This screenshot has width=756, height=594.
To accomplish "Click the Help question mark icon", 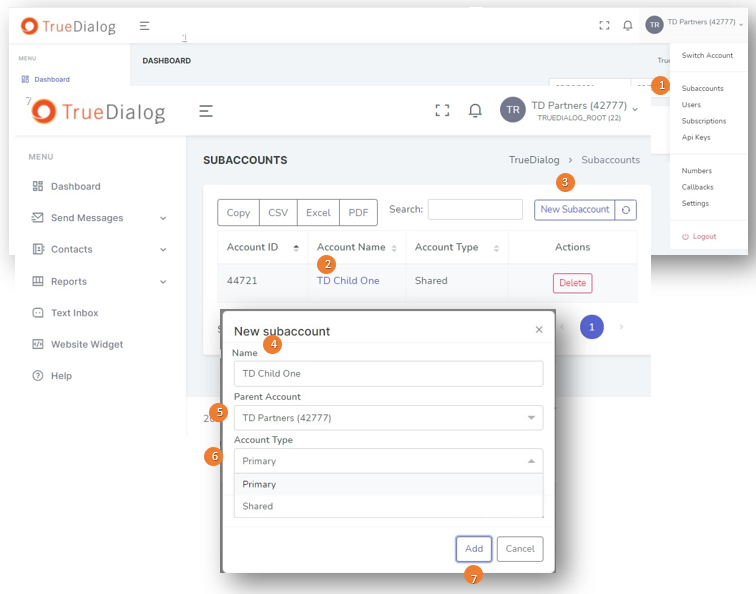I will pyautogui.click(x=38, y=376).
